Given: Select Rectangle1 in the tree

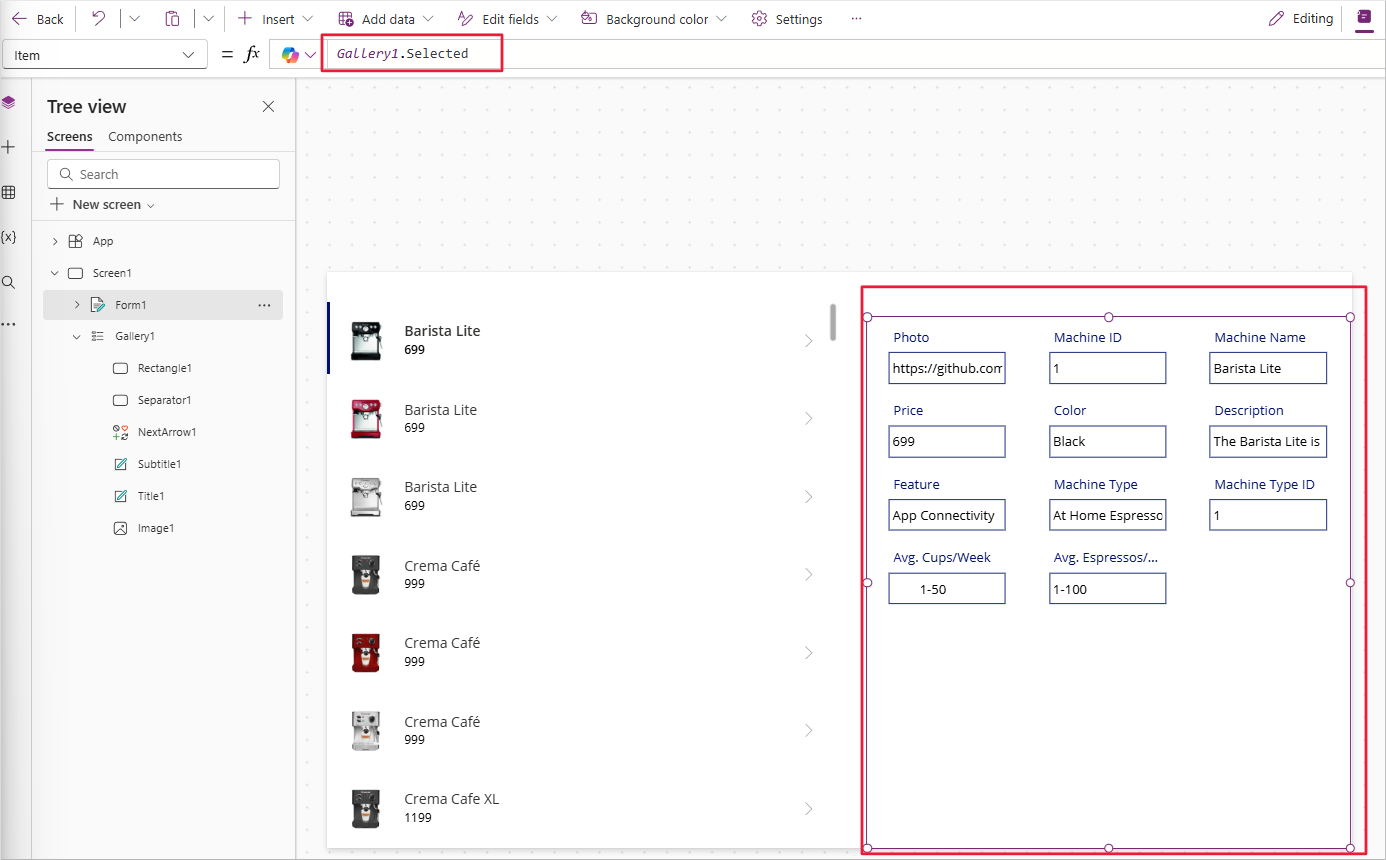Looking at the screenshot, I should (163, 368).
